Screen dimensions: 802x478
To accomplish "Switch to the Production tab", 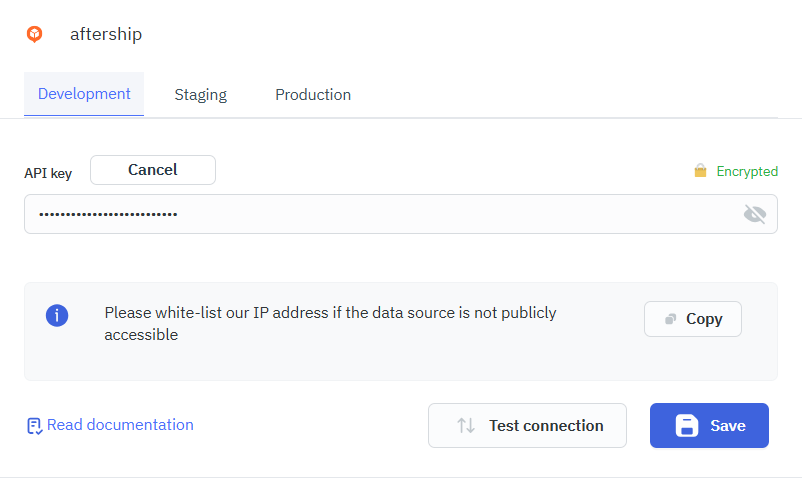I will pyautogui.click(x=313, y=95).
